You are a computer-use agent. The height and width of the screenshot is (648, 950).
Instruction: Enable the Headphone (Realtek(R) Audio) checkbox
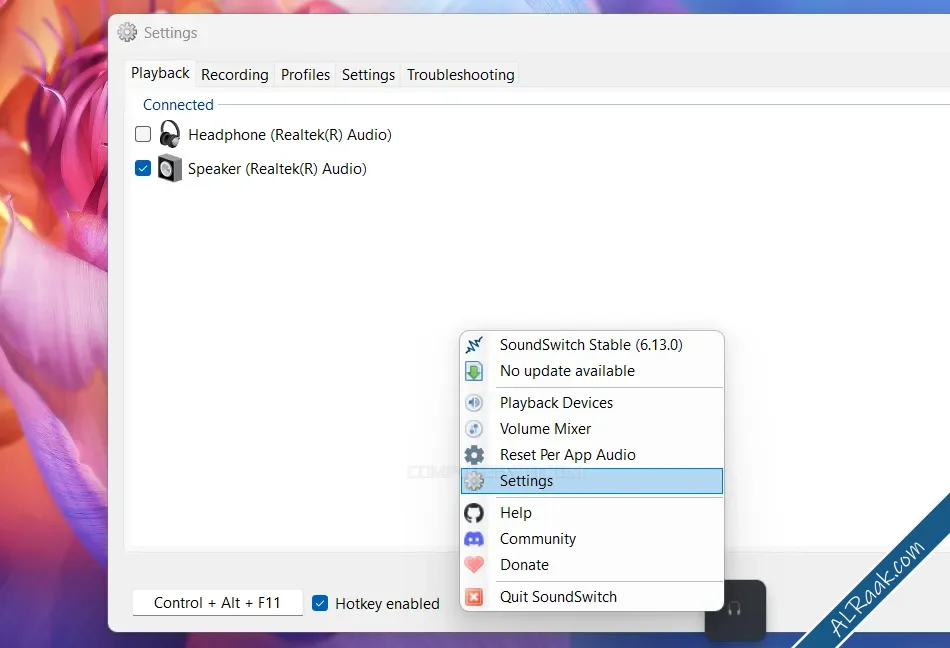pyautogui.click(x=143, y=134)
